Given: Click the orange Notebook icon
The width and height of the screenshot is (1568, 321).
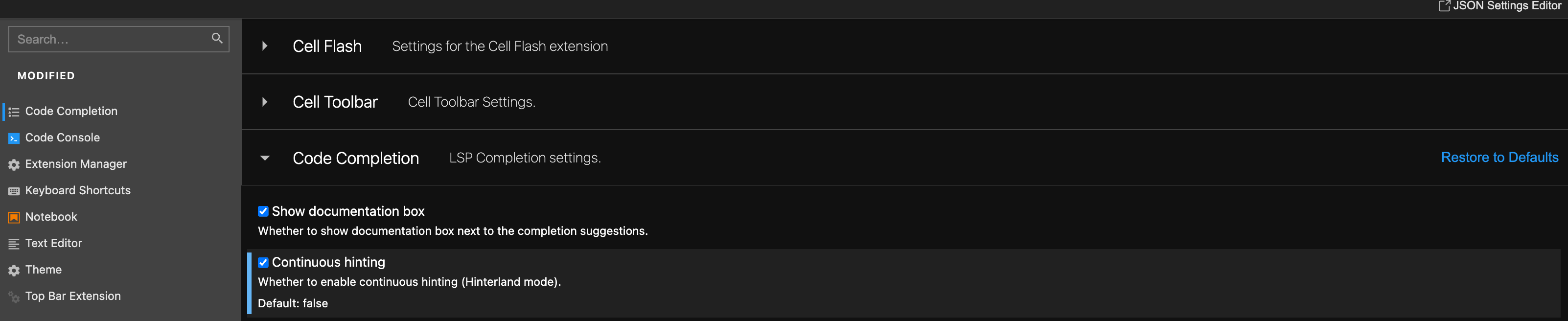Looking at the screenshot, I should pos(14,217).
